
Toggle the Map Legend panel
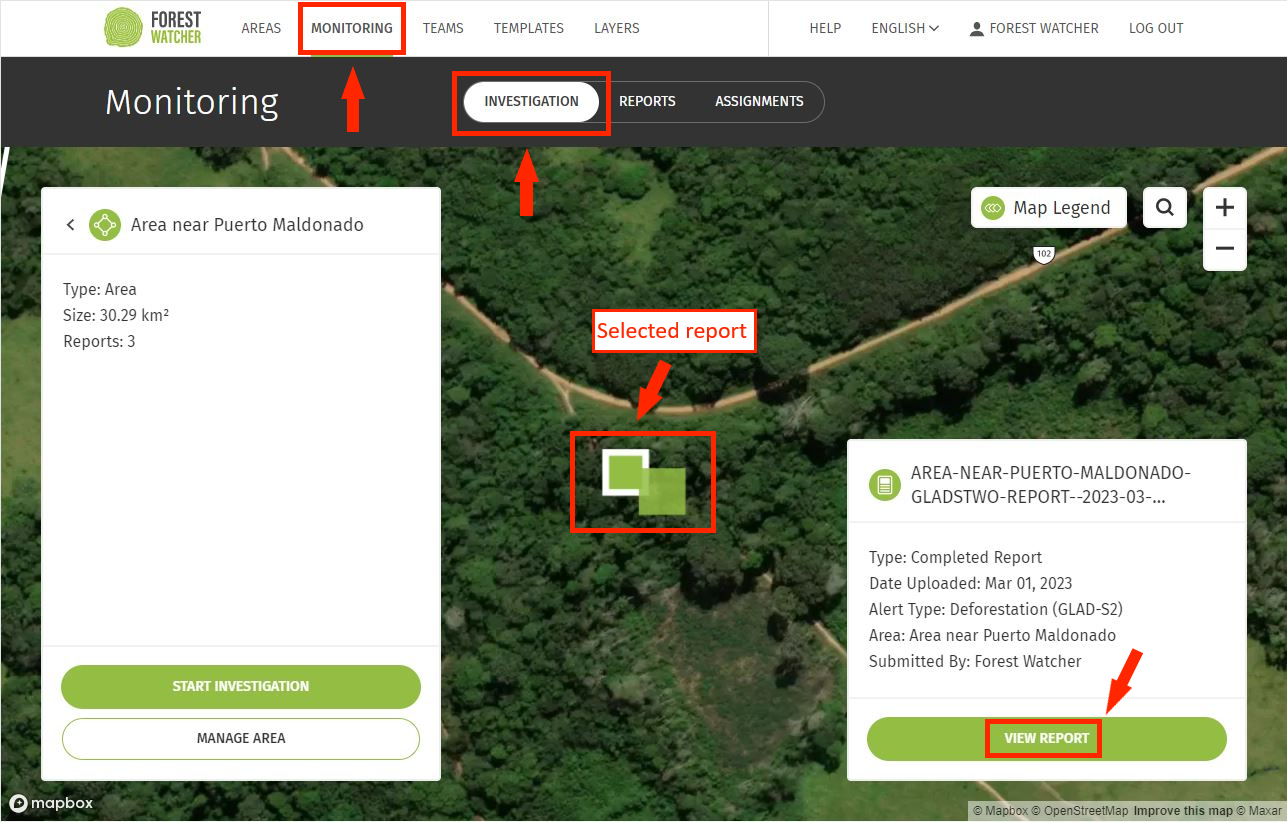[x=1048, y=207]
